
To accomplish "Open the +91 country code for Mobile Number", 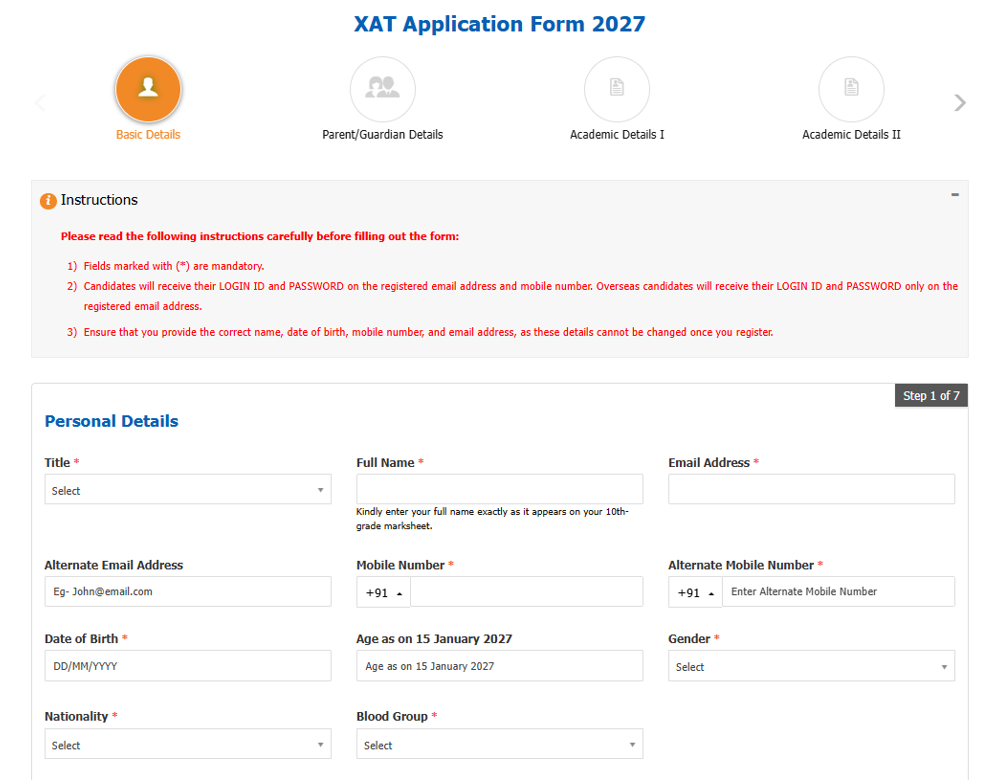I will tap(384, 592).
